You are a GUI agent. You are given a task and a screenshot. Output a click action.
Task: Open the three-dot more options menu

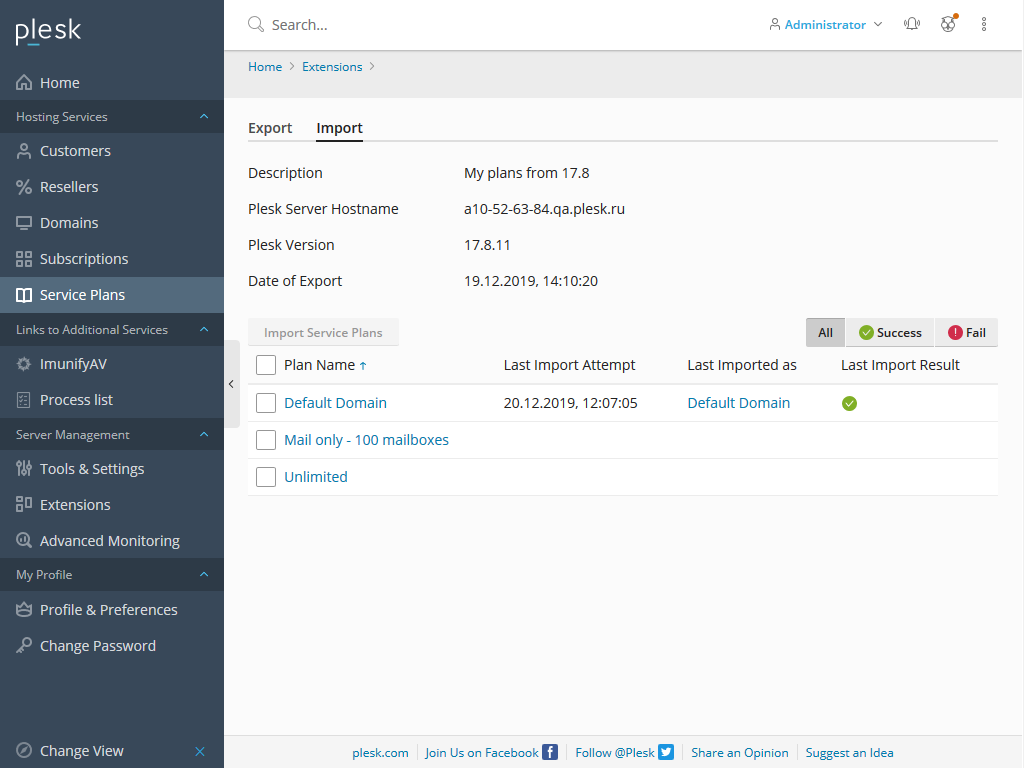[984, 24]
